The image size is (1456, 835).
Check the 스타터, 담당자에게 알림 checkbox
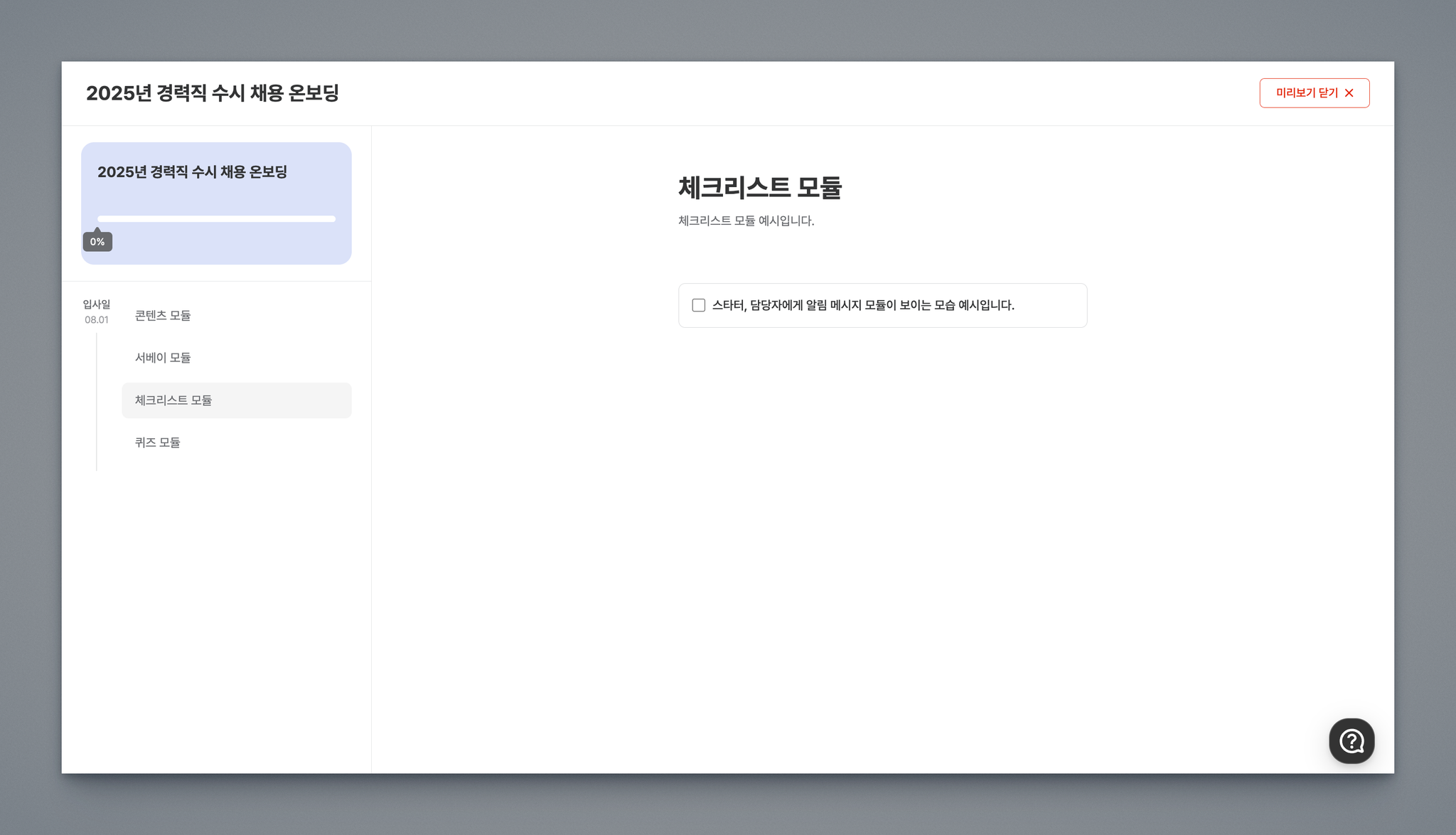[698, 305]
